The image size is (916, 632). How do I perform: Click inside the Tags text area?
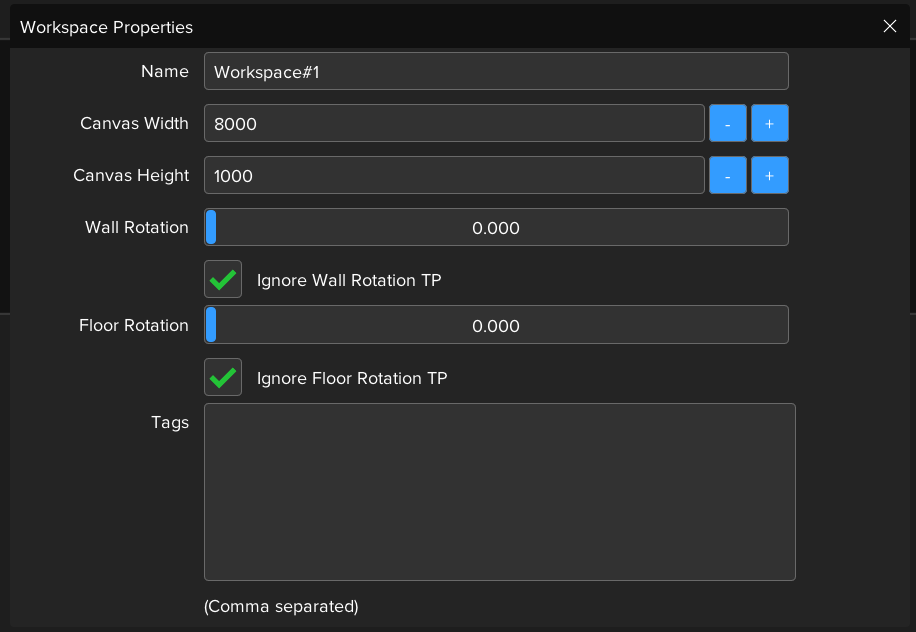(499, 491)
